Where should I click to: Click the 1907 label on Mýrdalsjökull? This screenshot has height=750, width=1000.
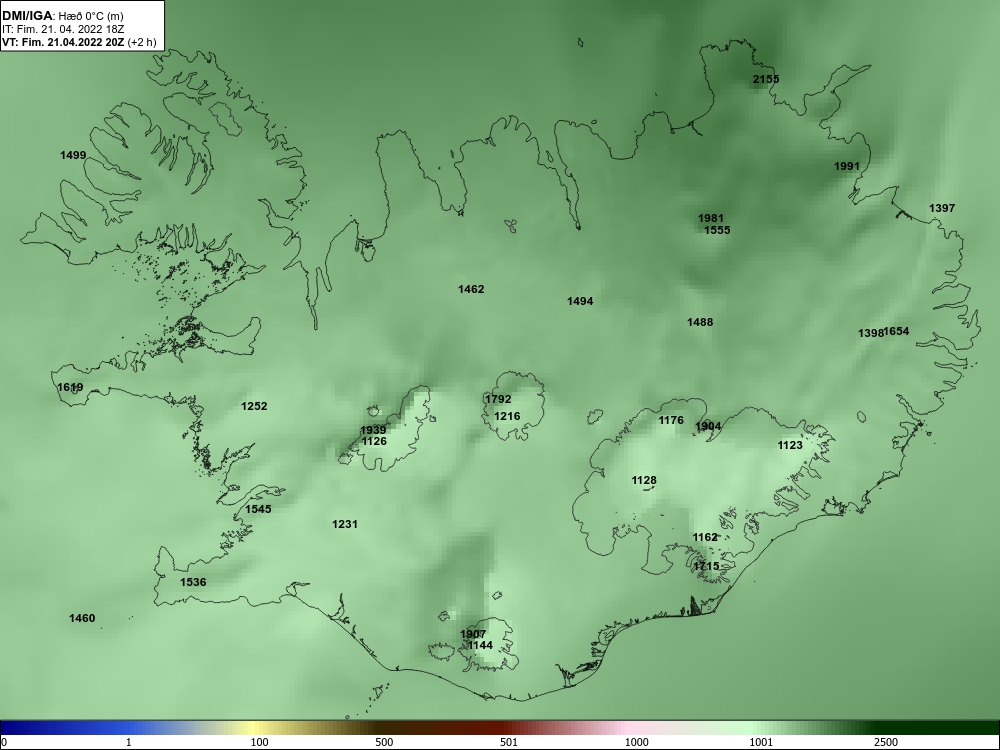click(473, 634)
